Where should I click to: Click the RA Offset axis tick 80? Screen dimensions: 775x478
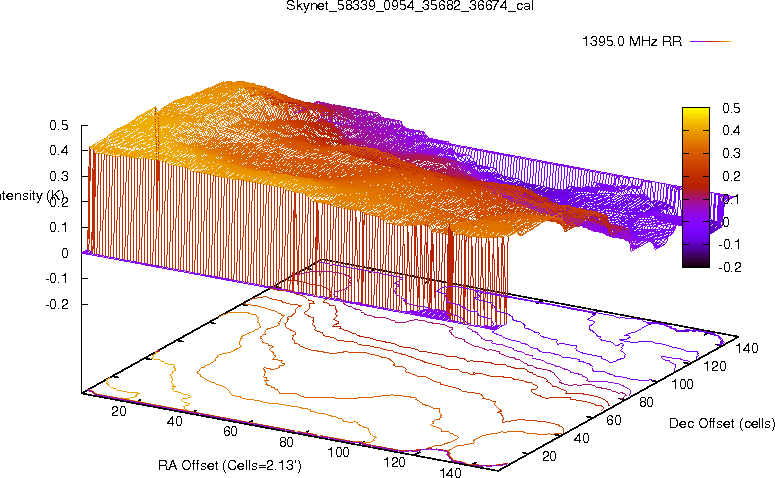pos(286,442)
